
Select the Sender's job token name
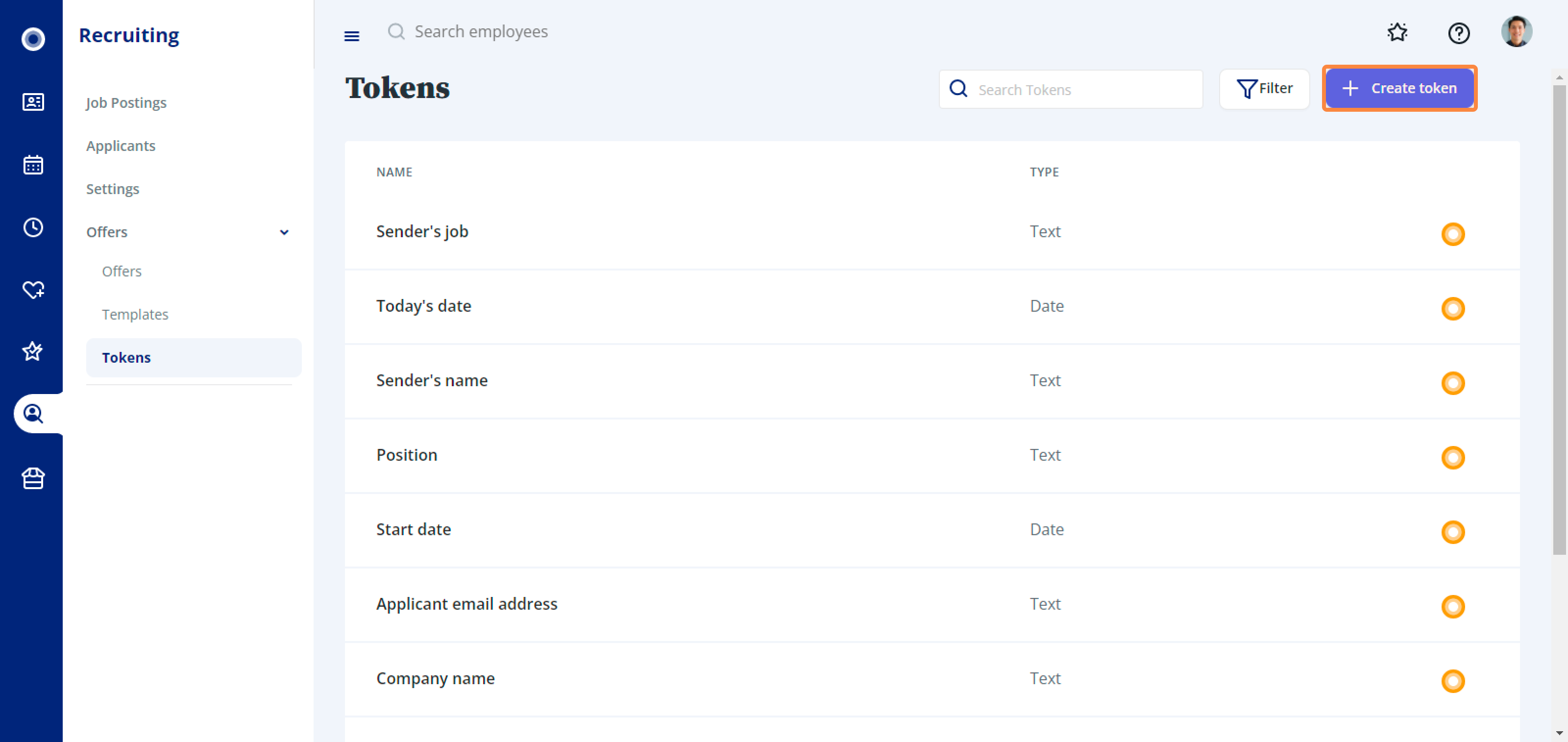(422, 231)
